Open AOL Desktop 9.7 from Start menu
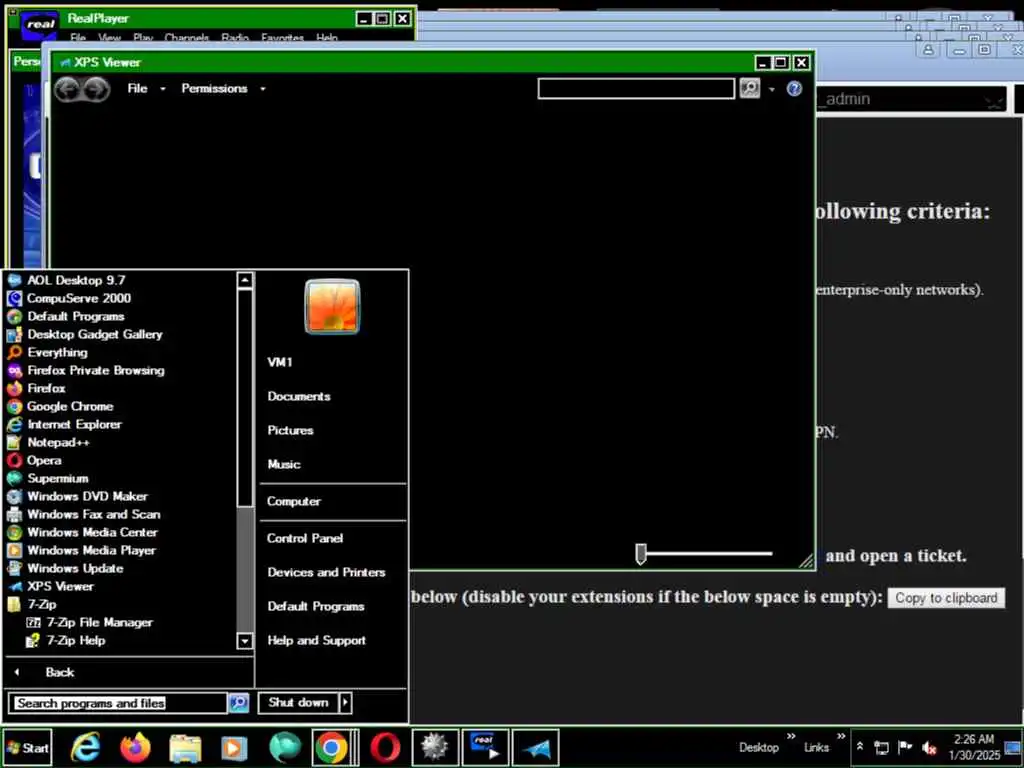Image resolution: width=1024 pixels, height=768 pixels. click(x=75, y=280)
